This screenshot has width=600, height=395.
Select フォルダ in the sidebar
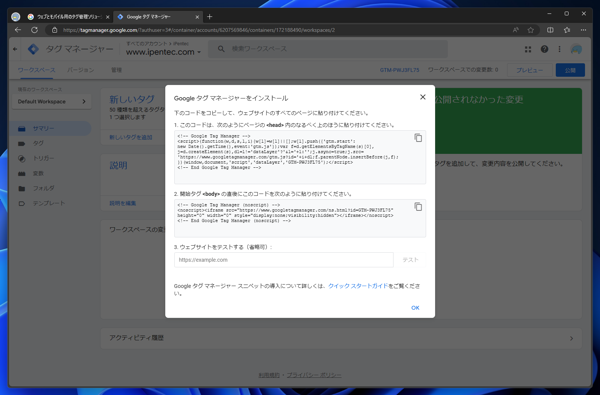(x=50, y=188)
